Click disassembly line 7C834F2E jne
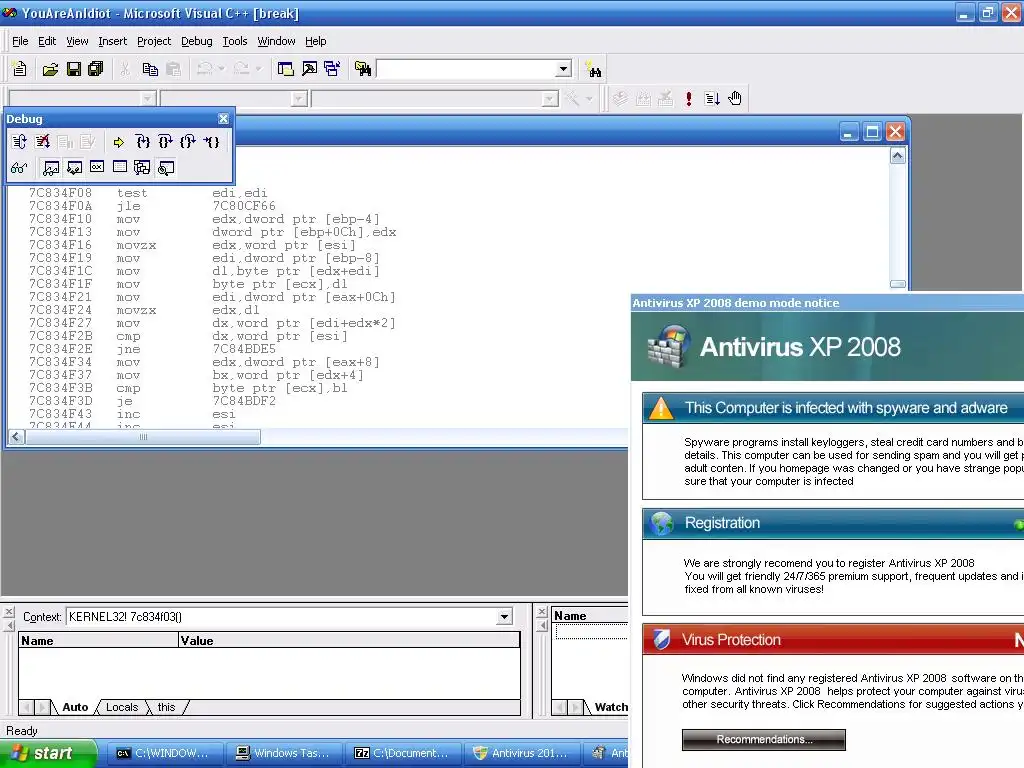This screenshot has width=1024, height=768. point(152,349)
